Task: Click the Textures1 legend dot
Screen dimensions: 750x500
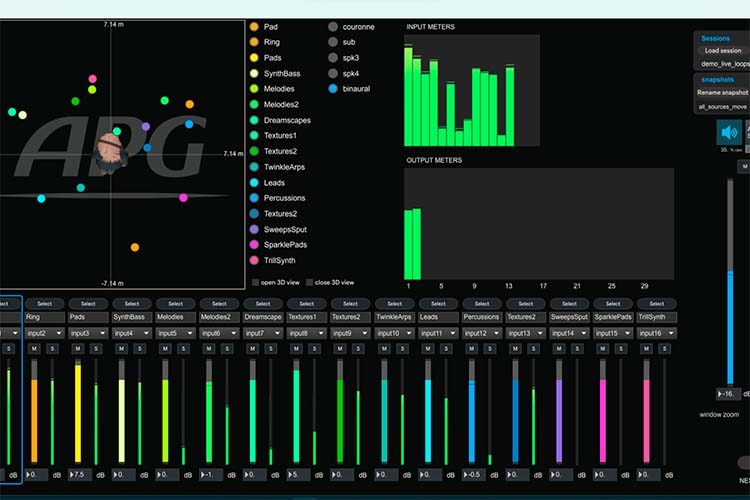Action: (254, 135)
